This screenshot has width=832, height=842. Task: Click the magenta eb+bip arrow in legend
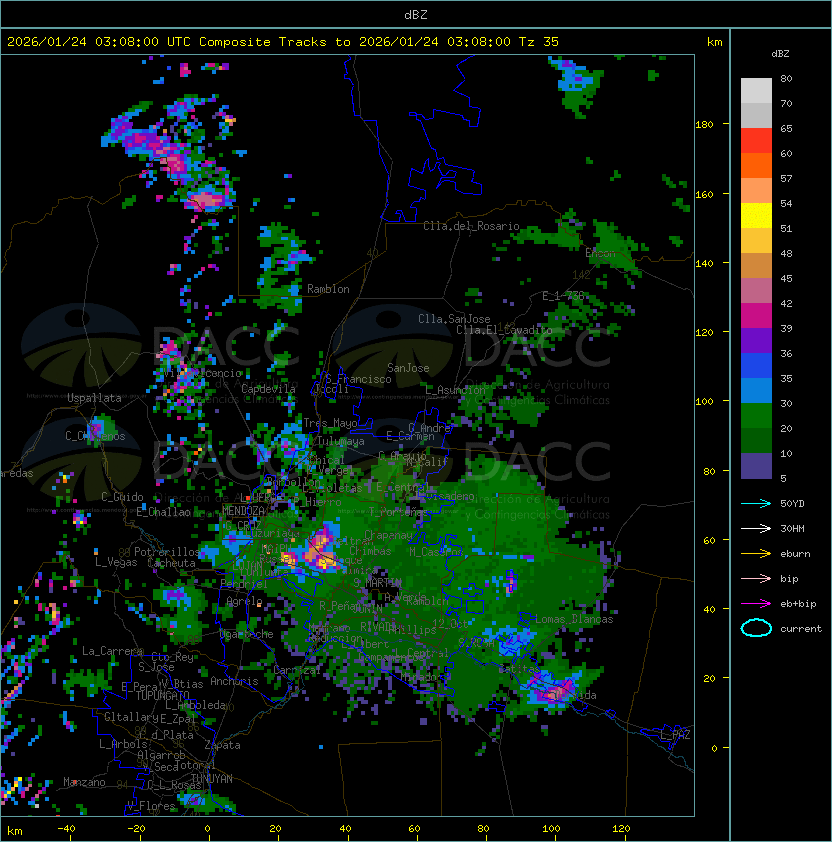click(756, 604)
